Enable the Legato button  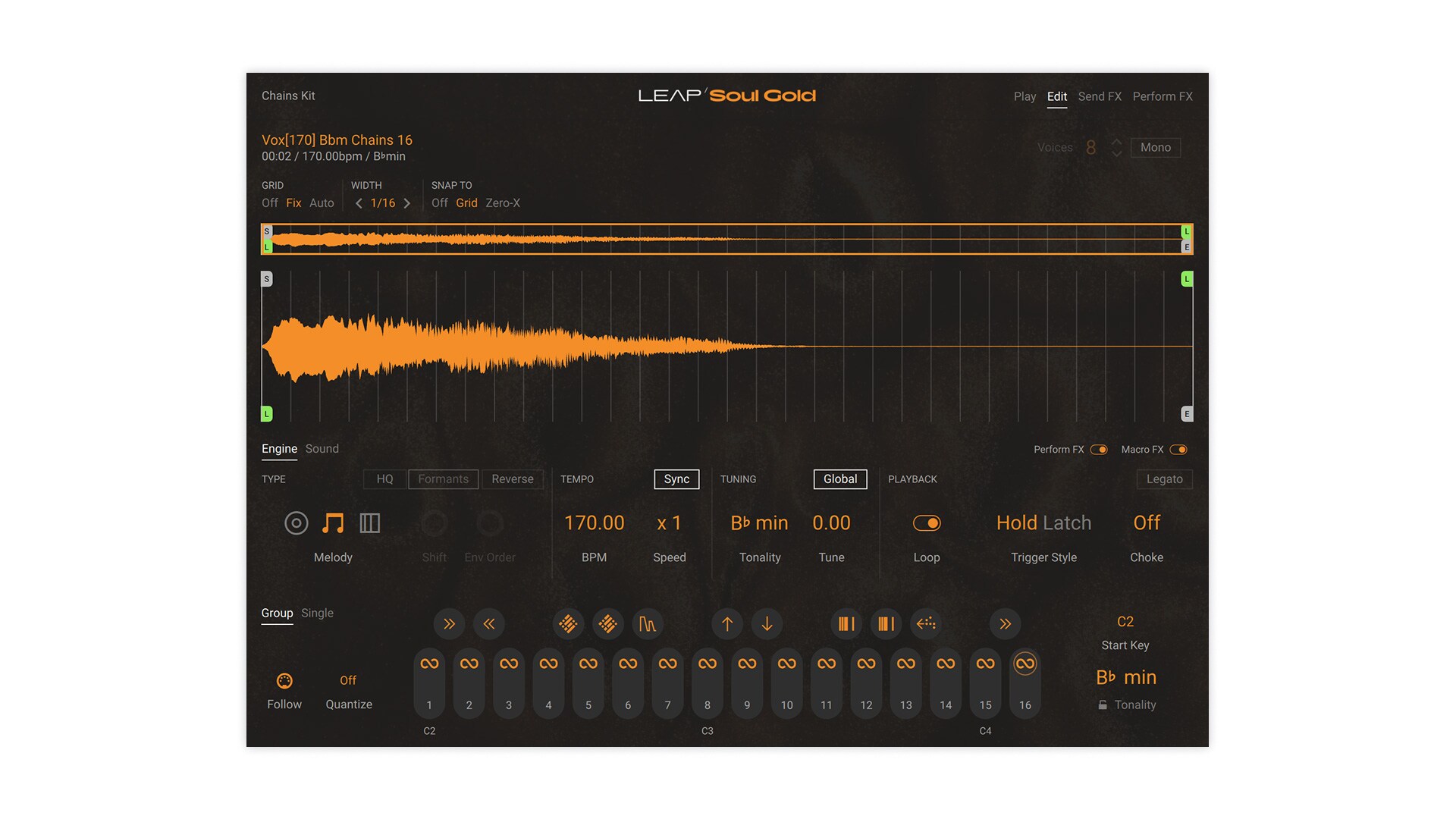[1164, 479]
